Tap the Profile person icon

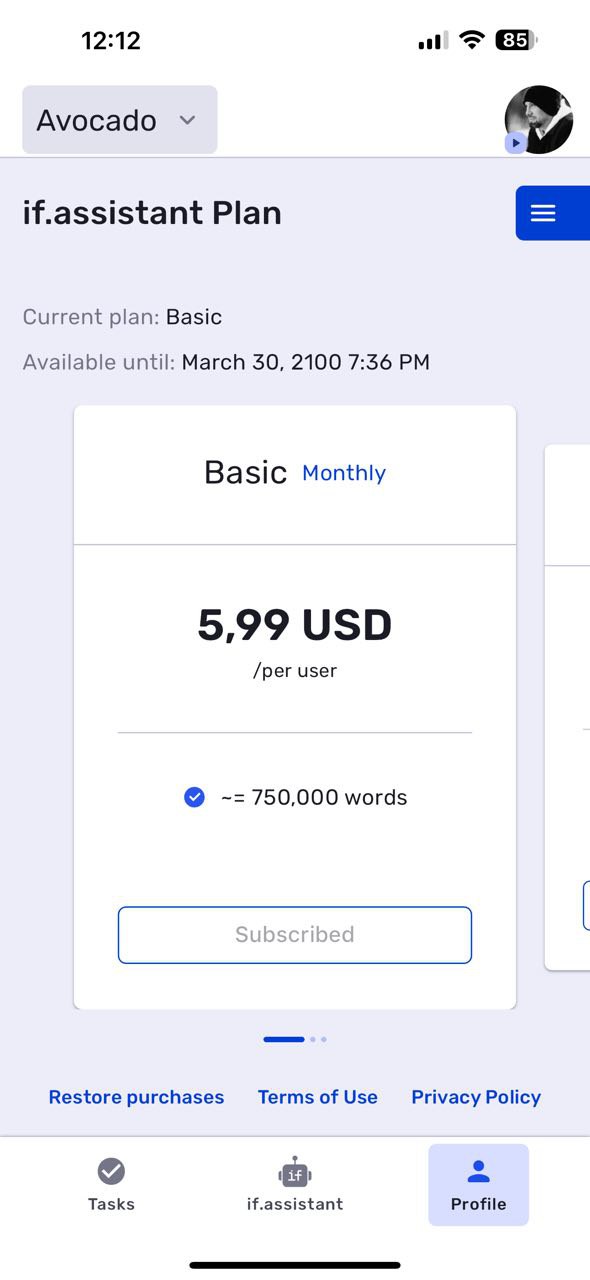pyautogui.click(x=478, y=1171)
